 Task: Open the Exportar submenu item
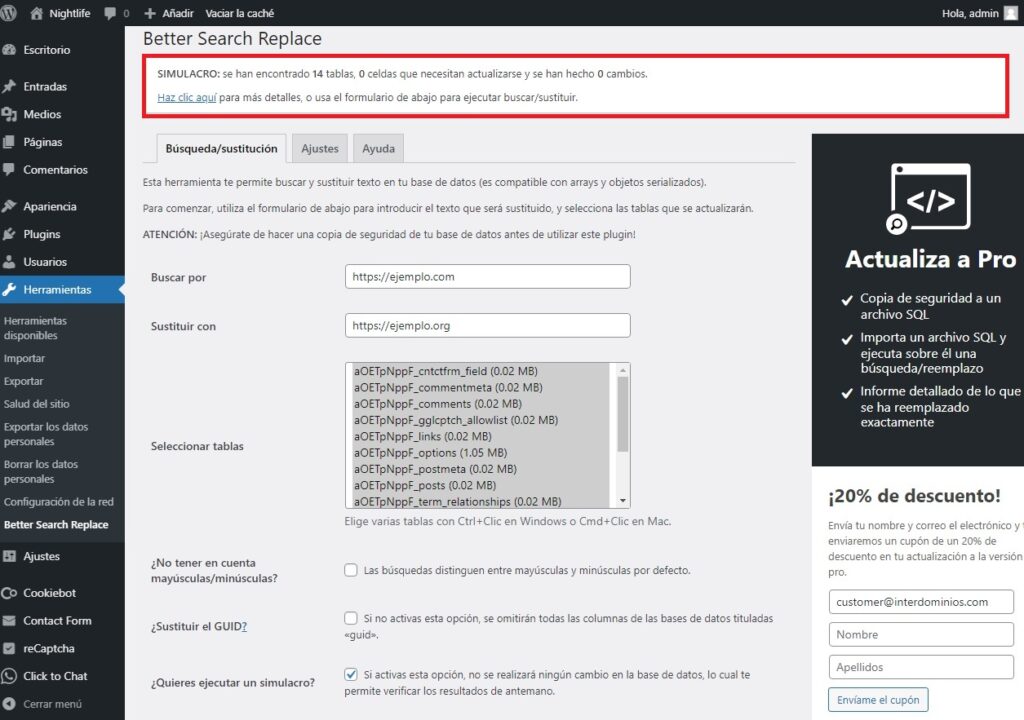point(24,381)
